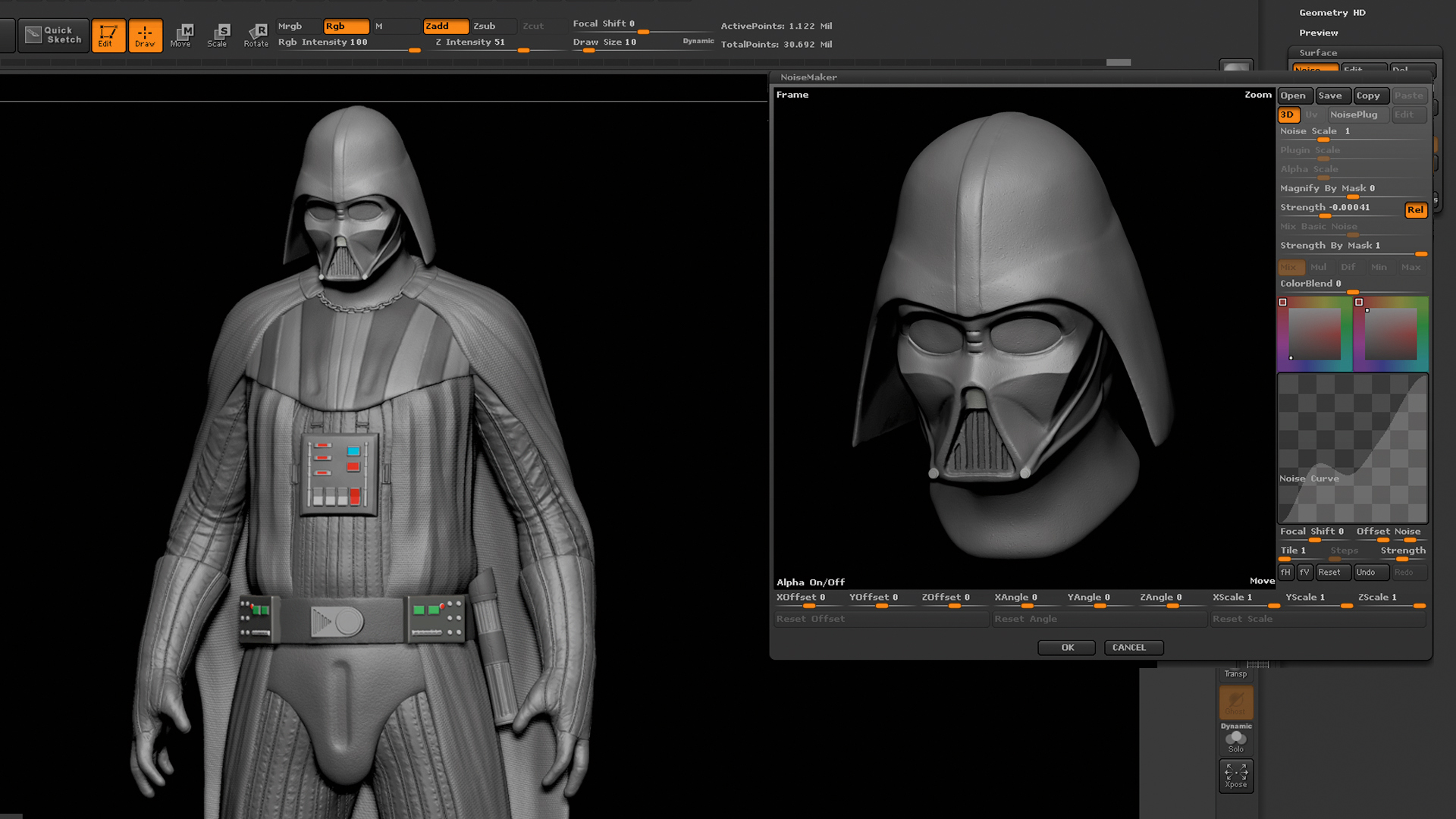
Task: Adjust the YScale slider
Action: coord(1317,600)
